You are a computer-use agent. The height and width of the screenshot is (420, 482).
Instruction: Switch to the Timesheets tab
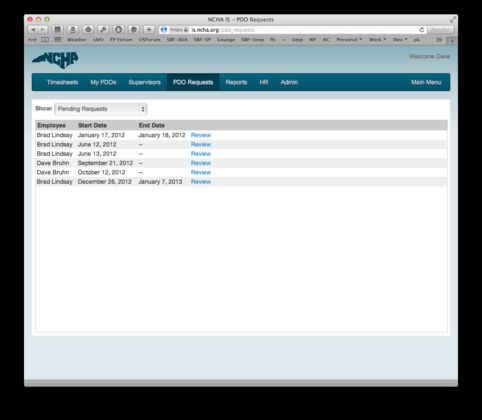pyautogui.click(x=62, y=82)
